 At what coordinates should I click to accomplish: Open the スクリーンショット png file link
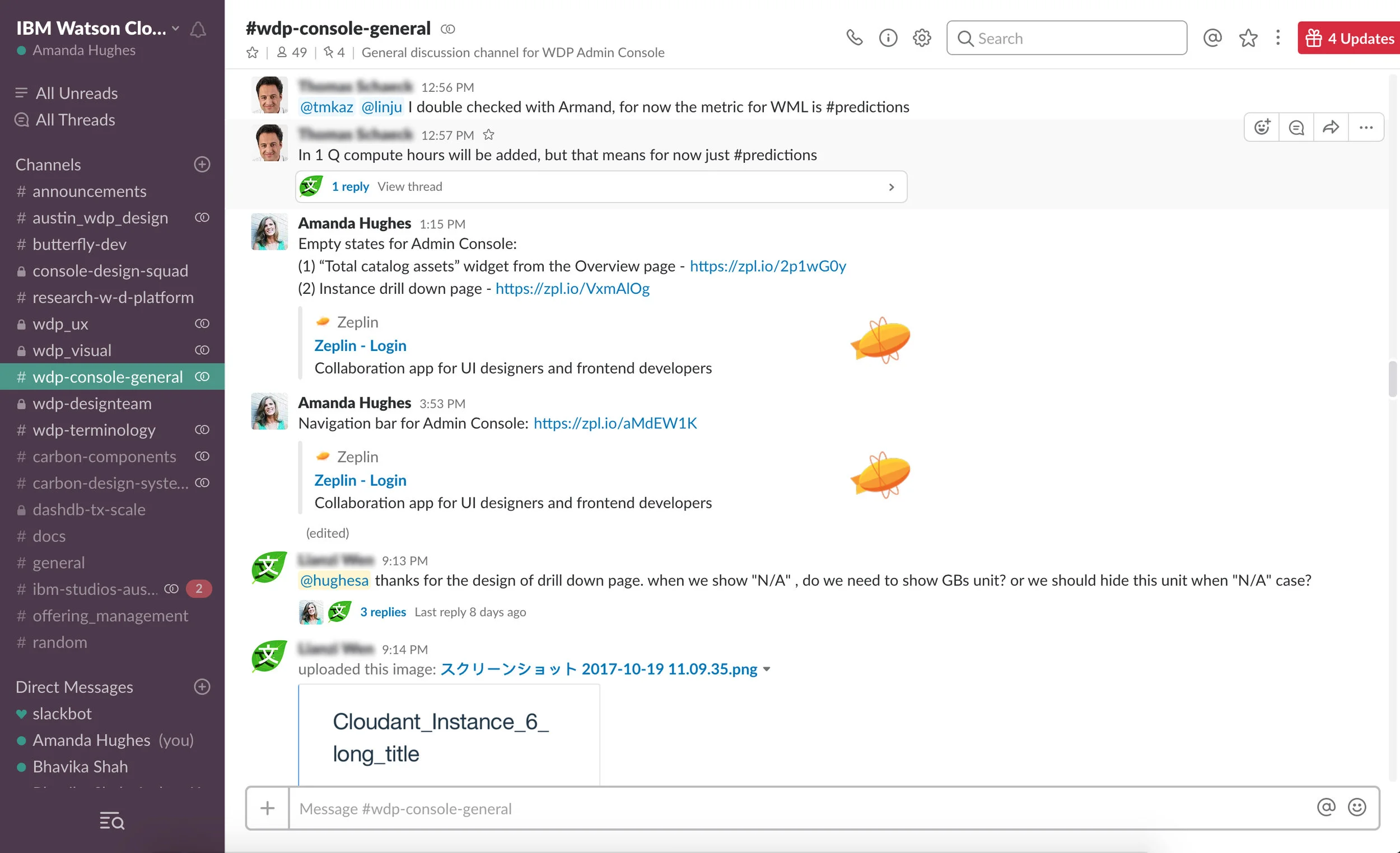pos(599,669)
